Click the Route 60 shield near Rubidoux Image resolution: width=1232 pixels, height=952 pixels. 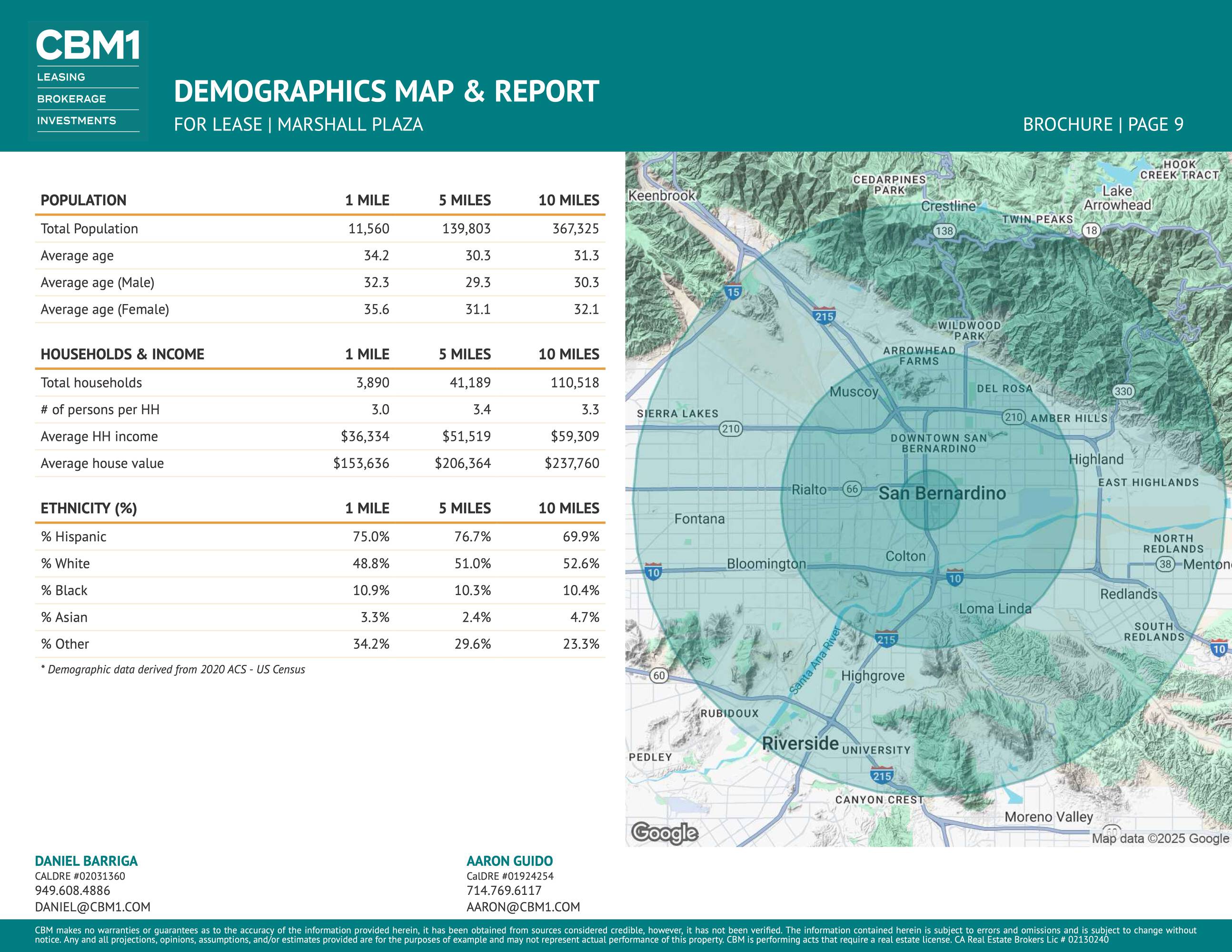click(659, 675)
